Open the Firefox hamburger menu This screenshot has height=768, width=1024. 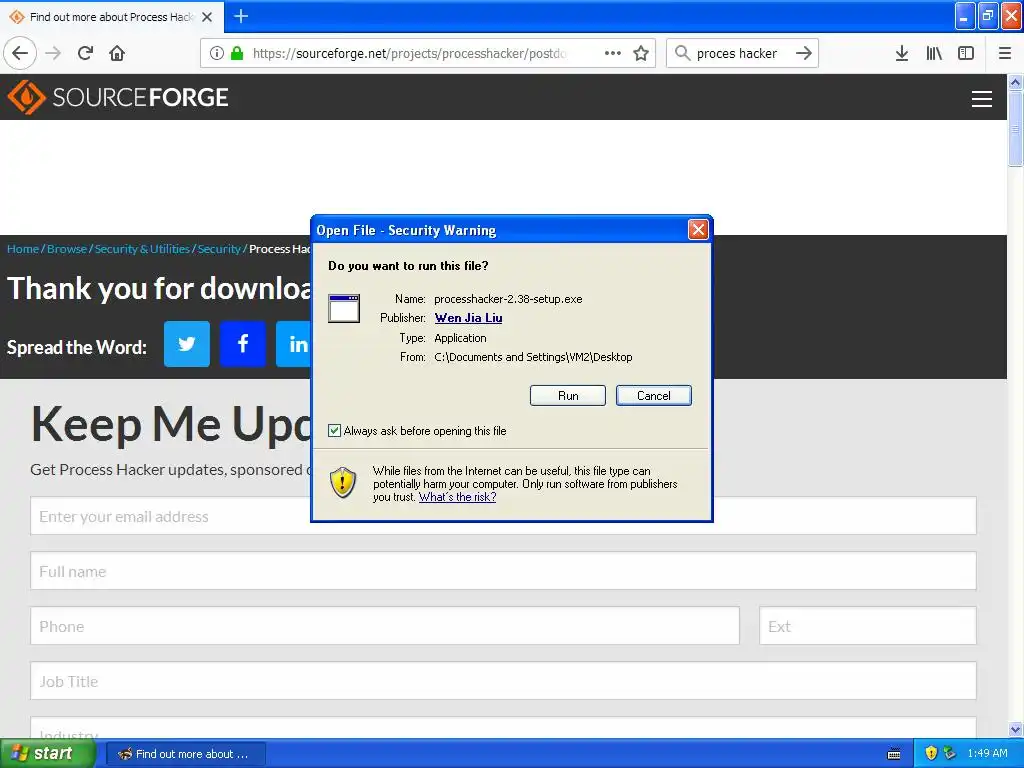pyautogui.click(x=1004, y=53)
